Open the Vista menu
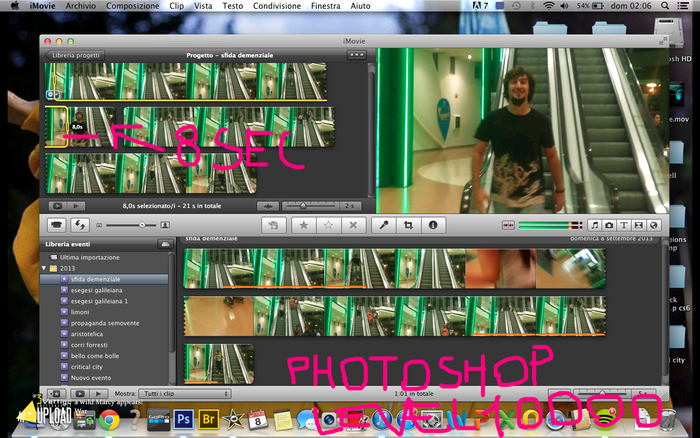 (203, 6)
